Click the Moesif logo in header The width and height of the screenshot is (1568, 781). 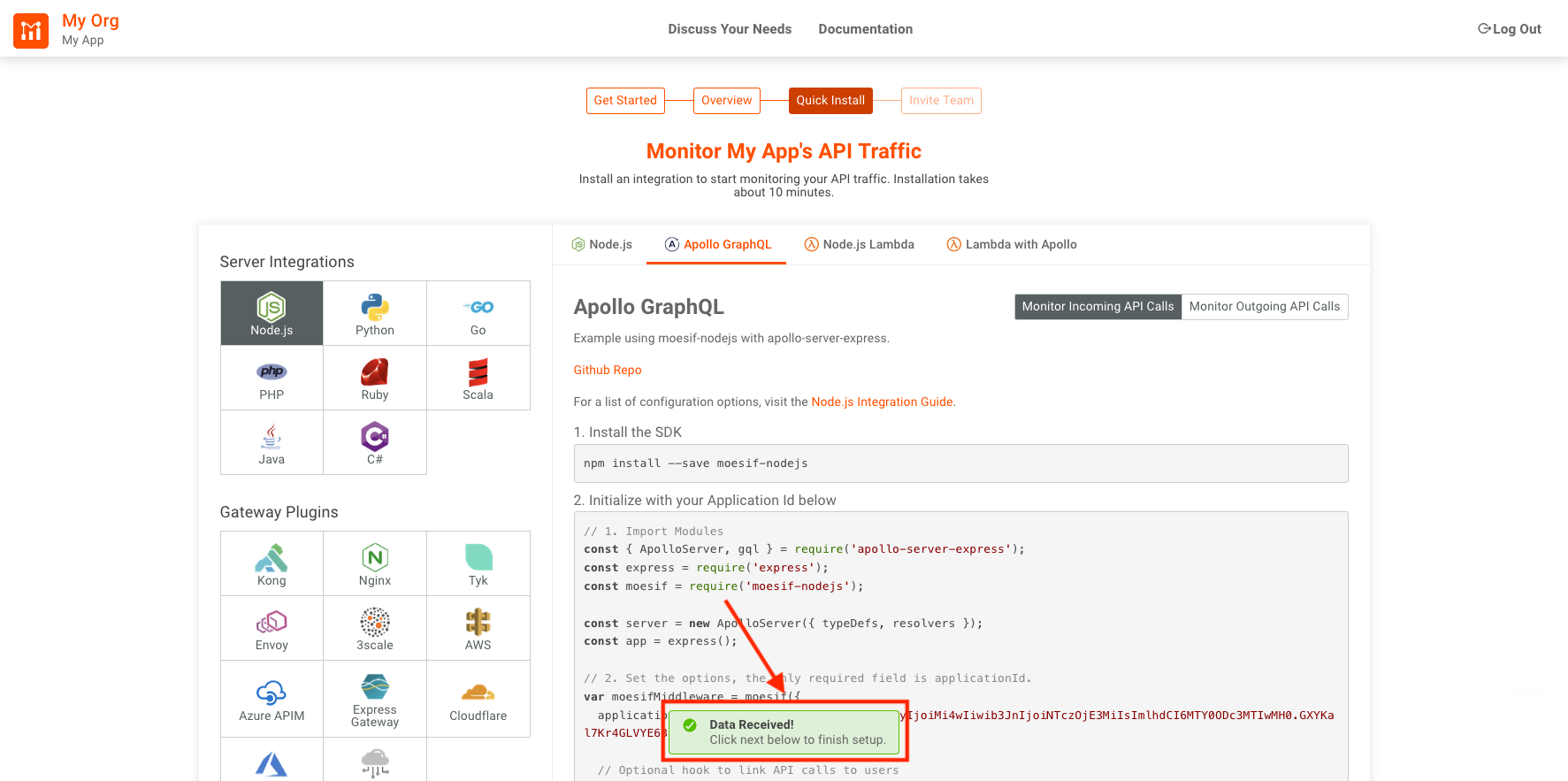pyautogui.click(x=31, y=31)
